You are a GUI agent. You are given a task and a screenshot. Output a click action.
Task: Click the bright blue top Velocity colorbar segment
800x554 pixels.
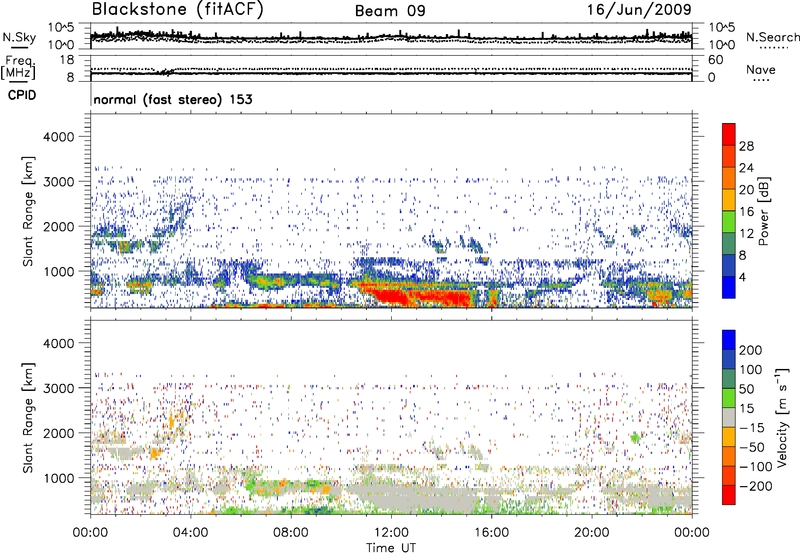click(729, 340)
